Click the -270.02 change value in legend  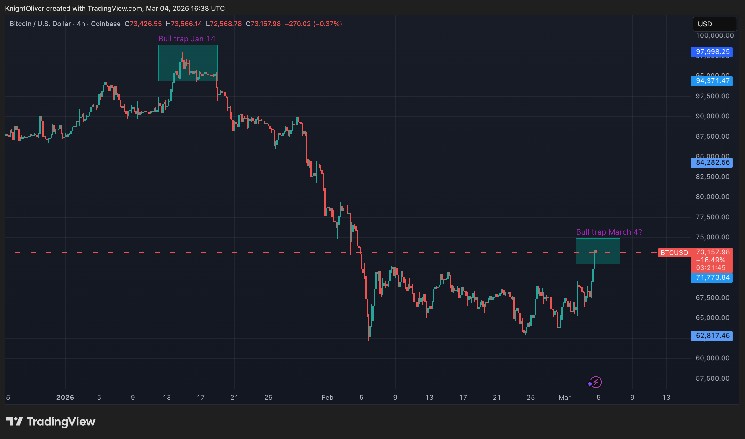[297, 23]
